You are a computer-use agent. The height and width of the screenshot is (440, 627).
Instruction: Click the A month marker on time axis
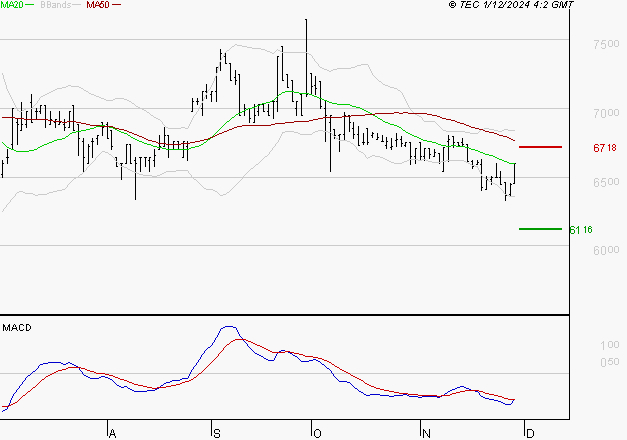pos(112,434)
